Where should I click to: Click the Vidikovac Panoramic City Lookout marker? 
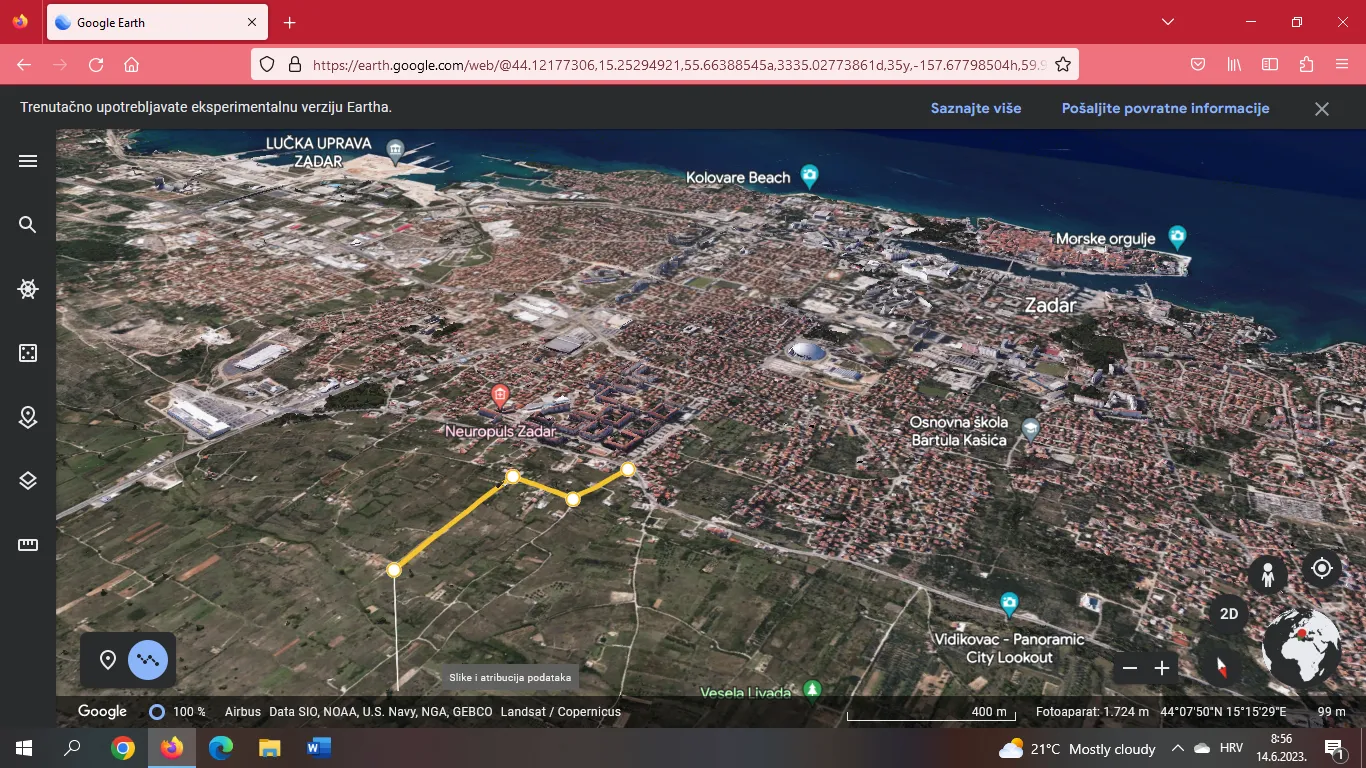click(1009, 604)
